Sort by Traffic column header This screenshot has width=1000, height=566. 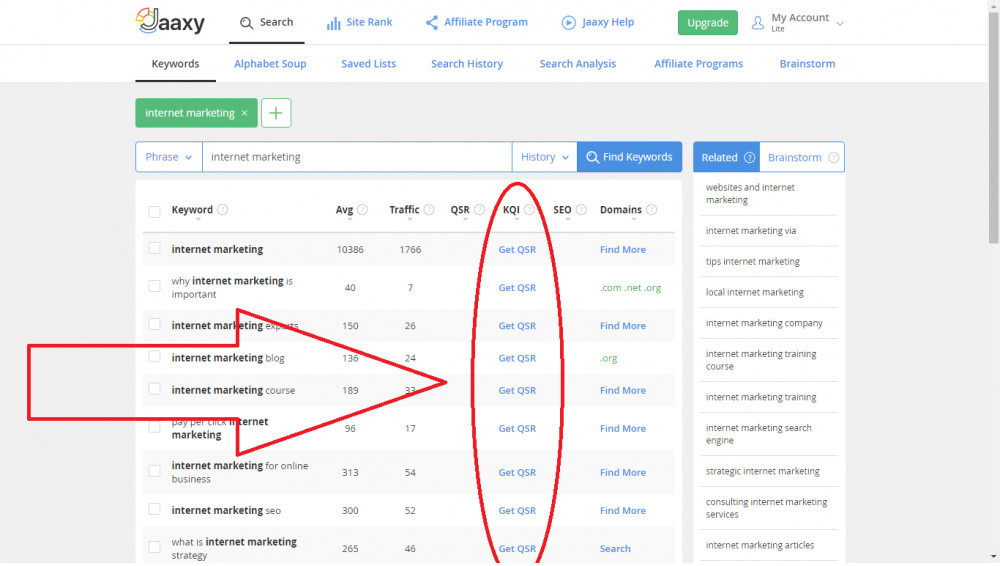point(404,209)
